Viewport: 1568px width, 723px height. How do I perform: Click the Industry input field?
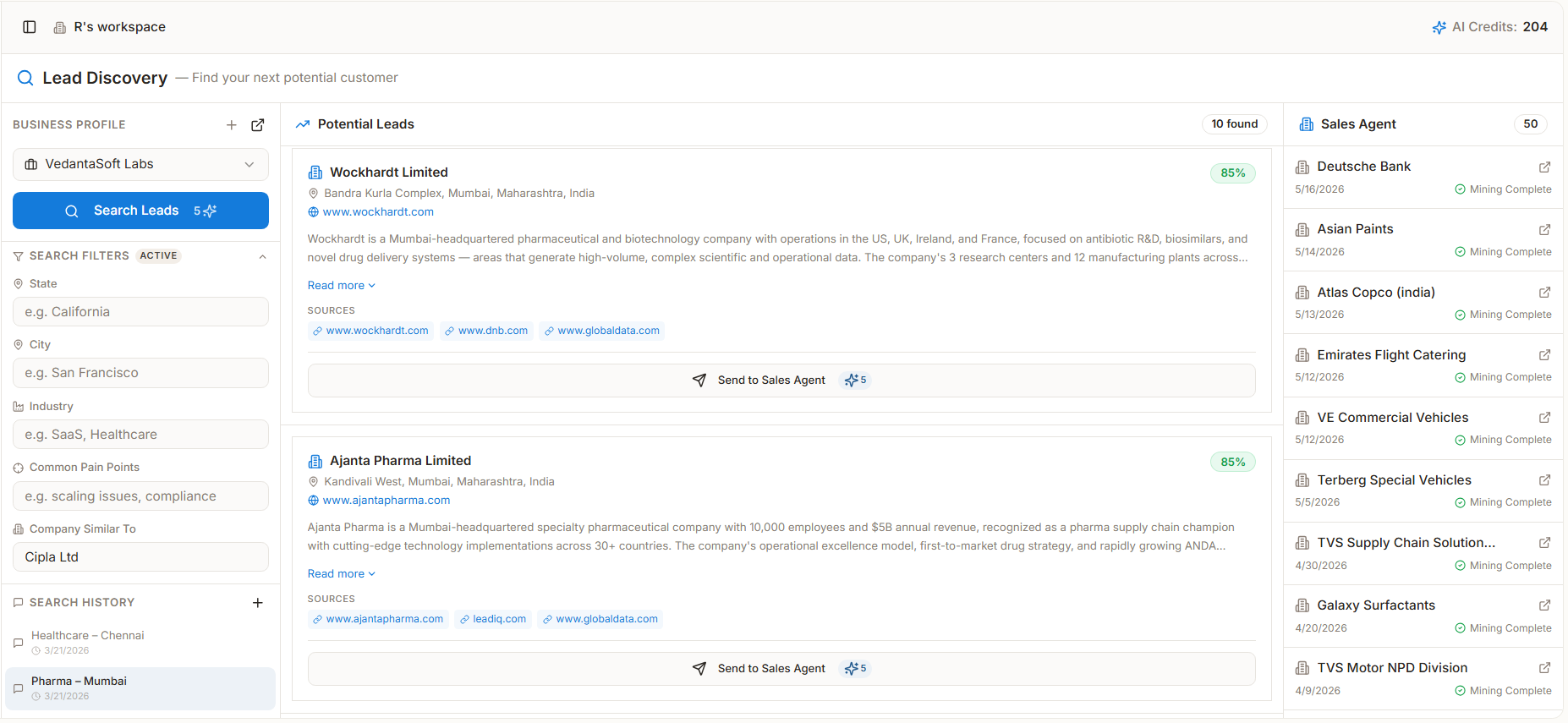tap(140, 435)
